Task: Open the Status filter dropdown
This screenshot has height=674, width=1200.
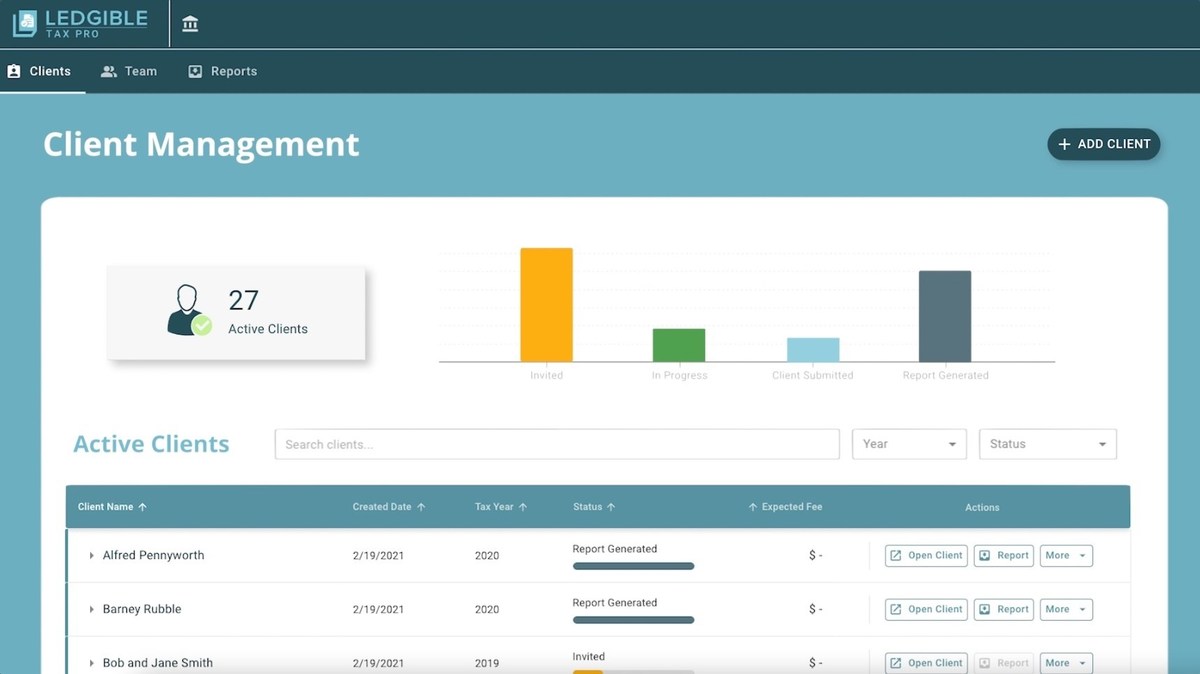Action: coord(1047,444)
